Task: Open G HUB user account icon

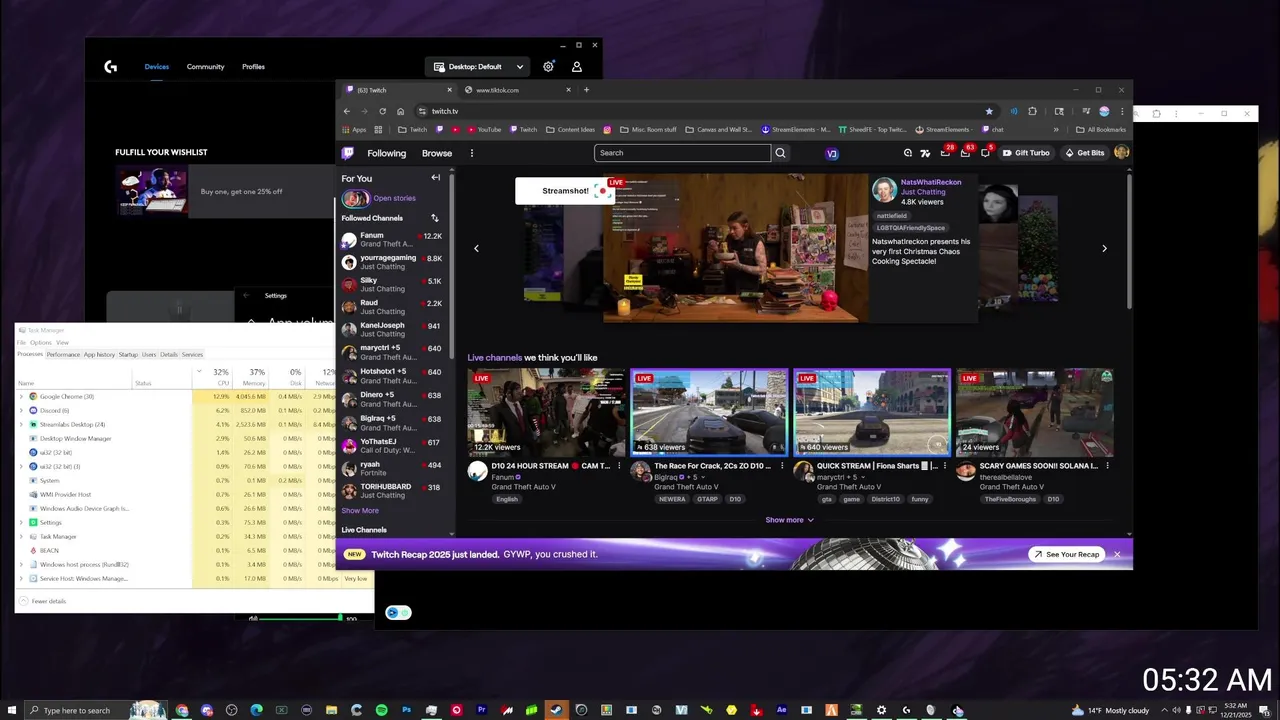Action: 577,67
